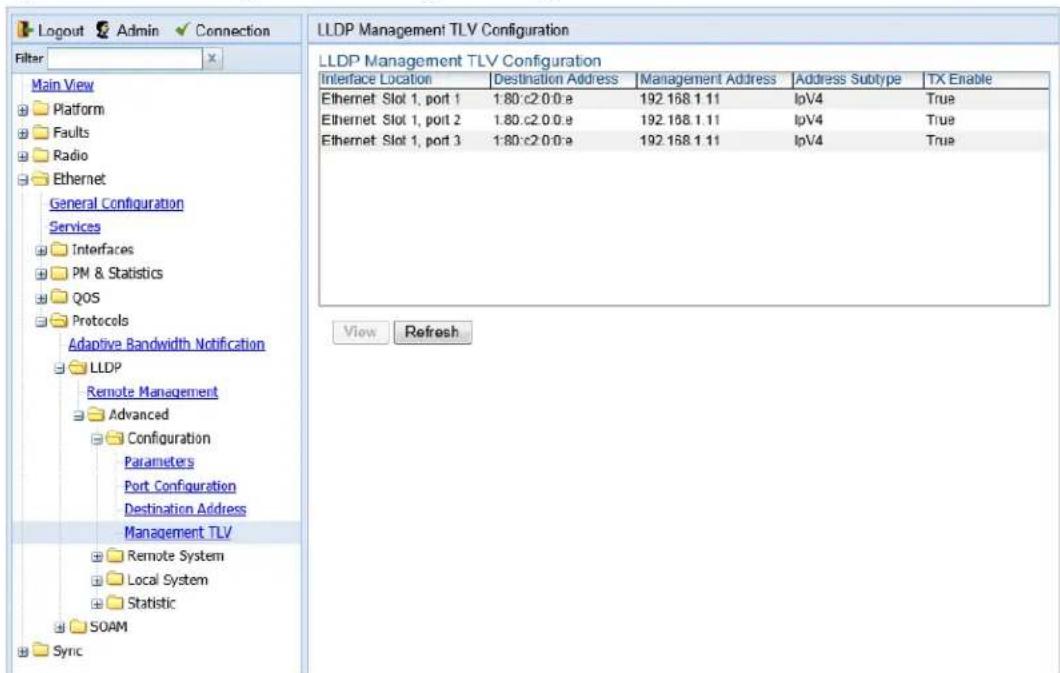The height and width of the screenshot is (673, 1060).
Task: Select the Management TLV link
Action: [178, 532]
